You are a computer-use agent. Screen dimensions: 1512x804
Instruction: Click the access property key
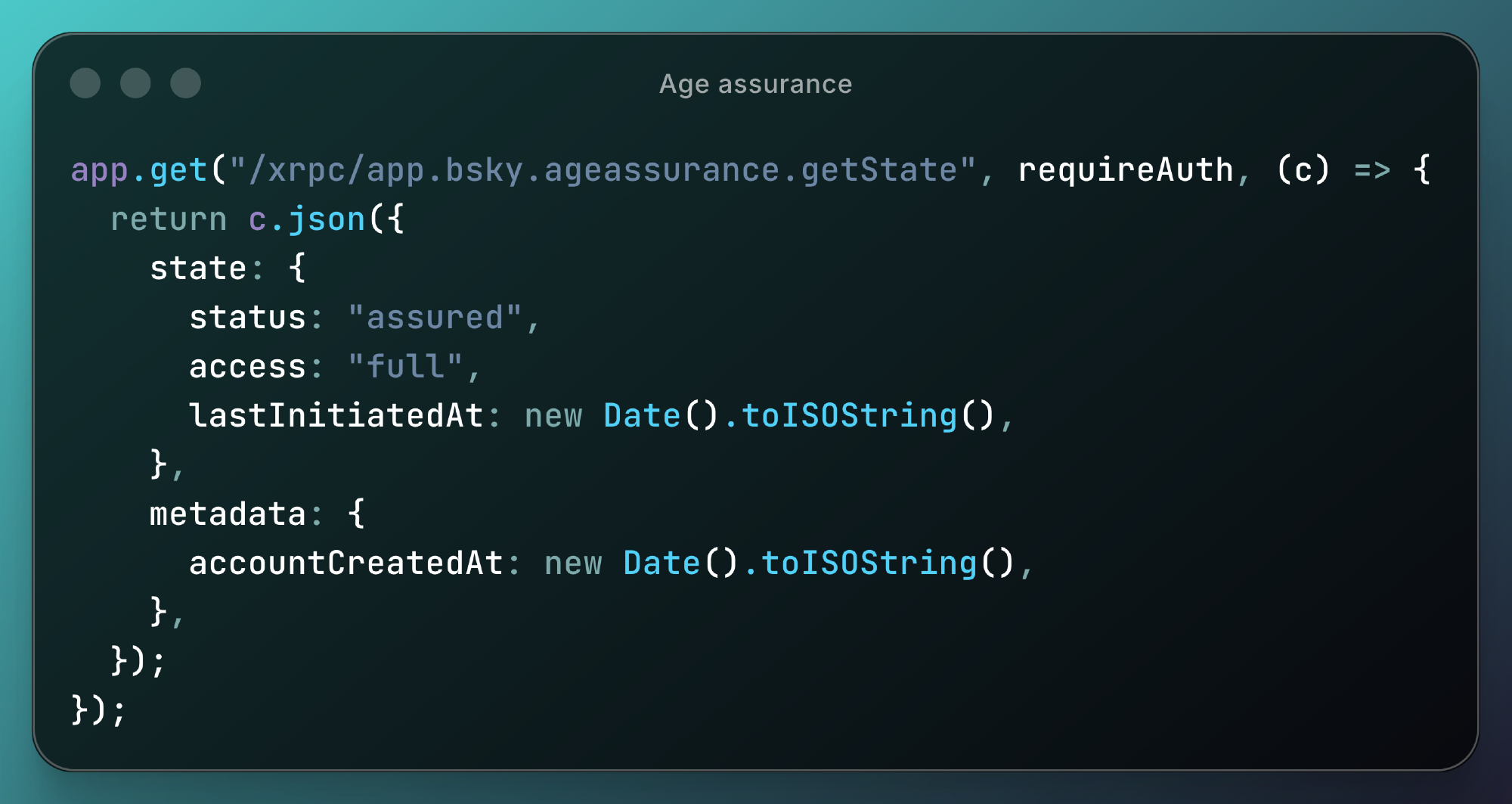[x=247, y=367]
